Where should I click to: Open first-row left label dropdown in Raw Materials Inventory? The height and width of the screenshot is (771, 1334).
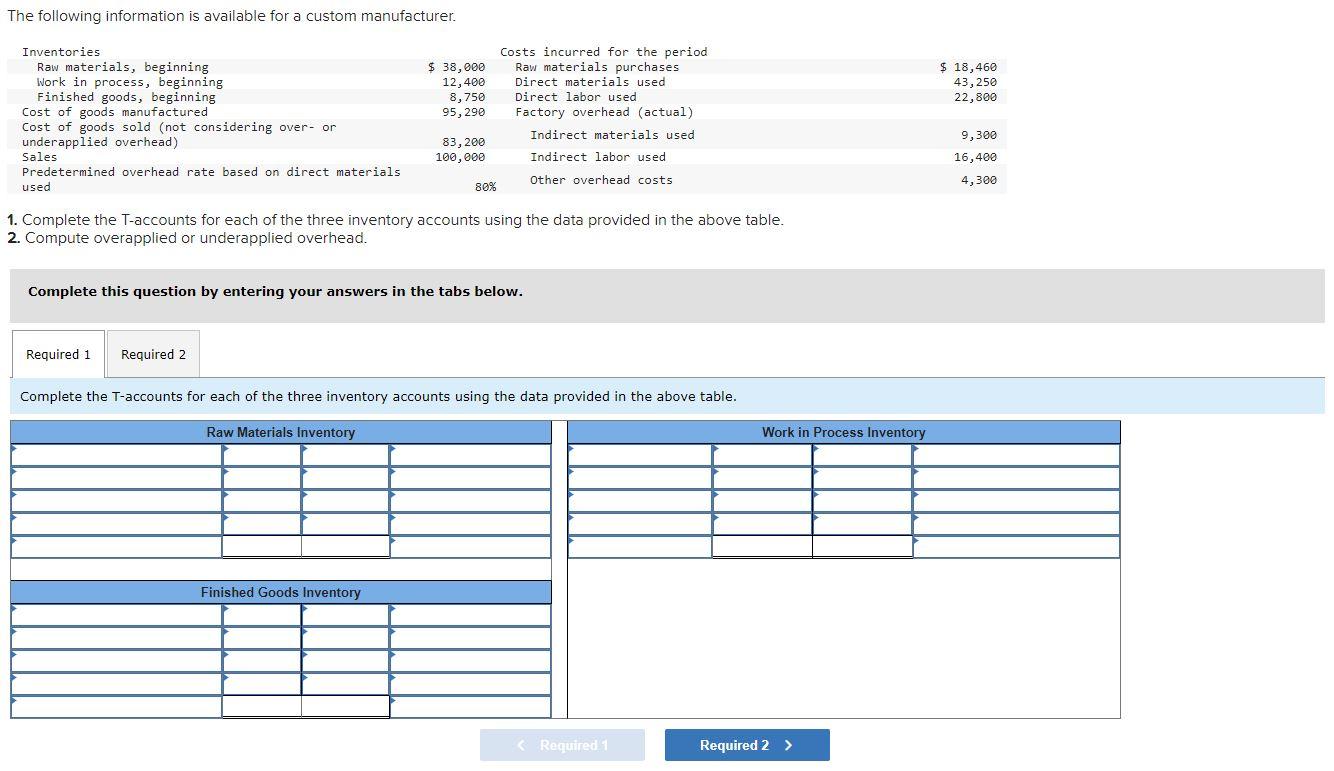tap(117, 455)
